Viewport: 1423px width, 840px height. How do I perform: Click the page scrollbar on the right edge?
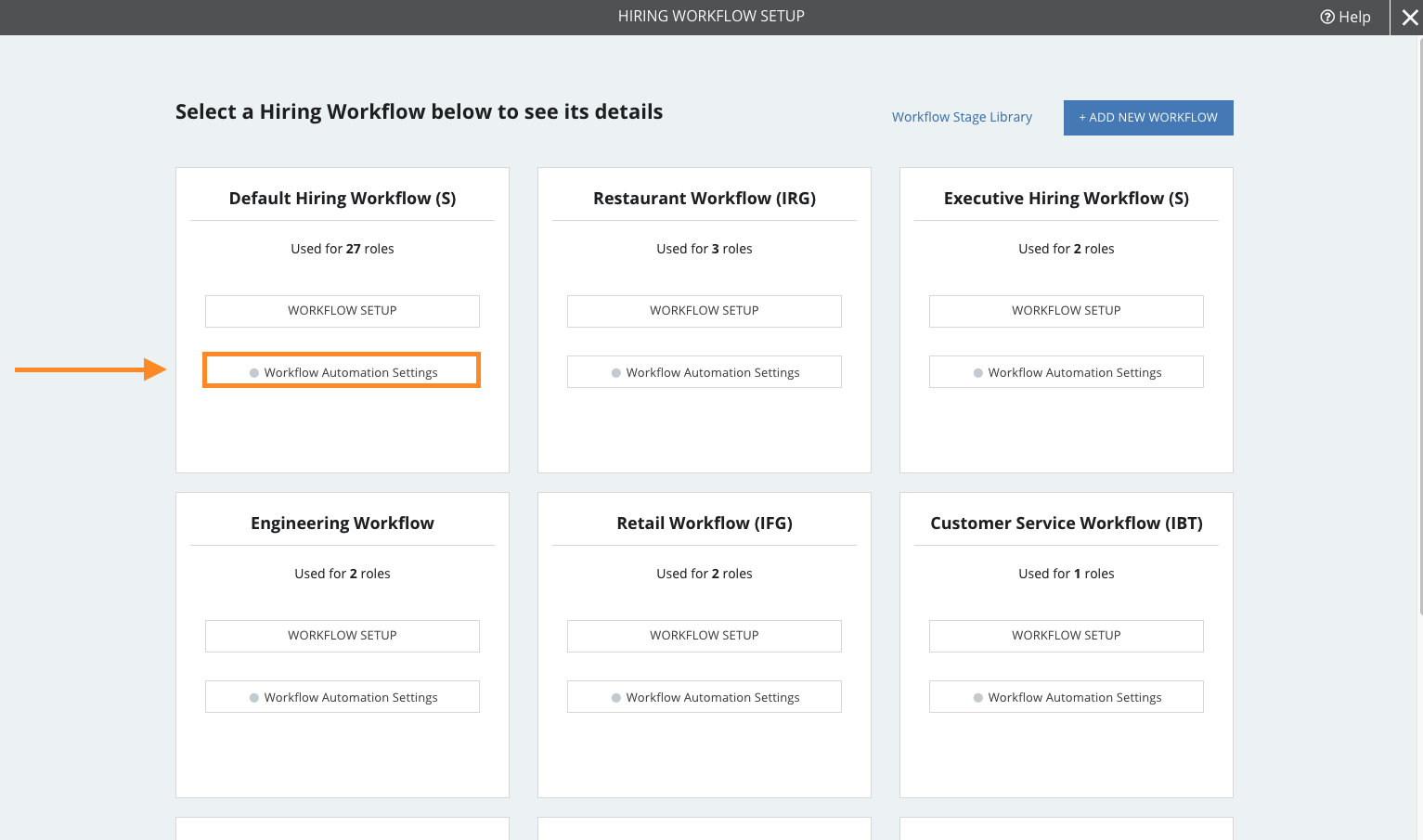1420,325
